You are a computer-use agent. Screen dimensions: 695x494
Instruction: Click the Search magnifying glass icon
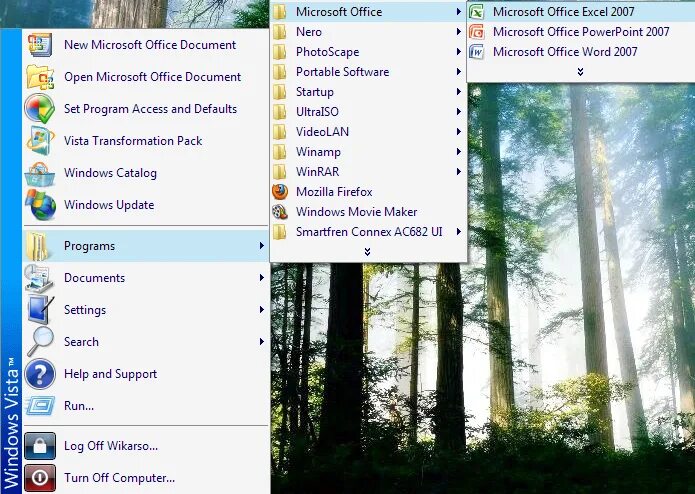[39, 342]
